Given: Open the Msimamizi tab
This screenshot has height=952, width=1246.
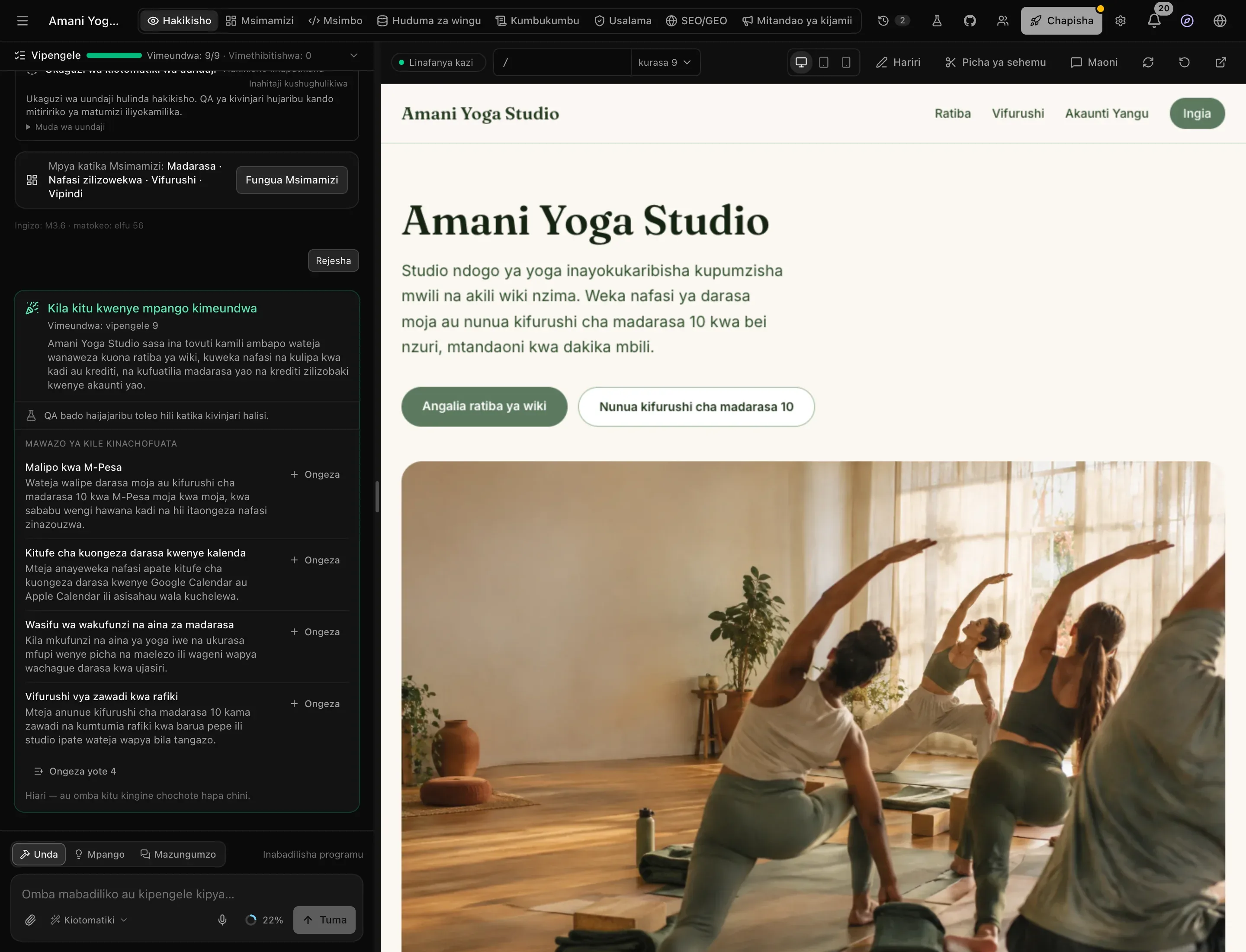Looking at the screenshot, I should pyautogui.click(x=260, y=21).
